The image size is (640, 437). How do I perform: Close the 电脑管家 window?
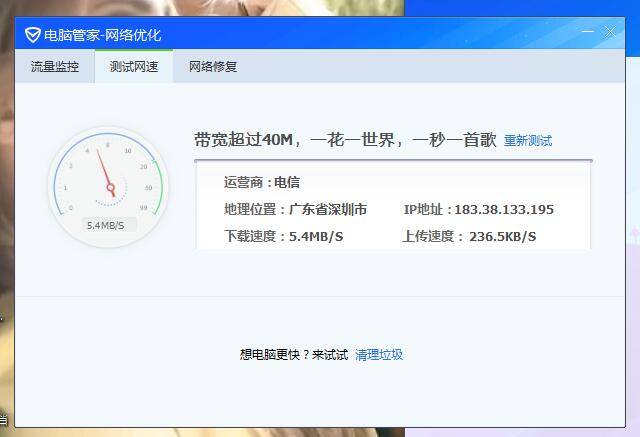point(610,31)
